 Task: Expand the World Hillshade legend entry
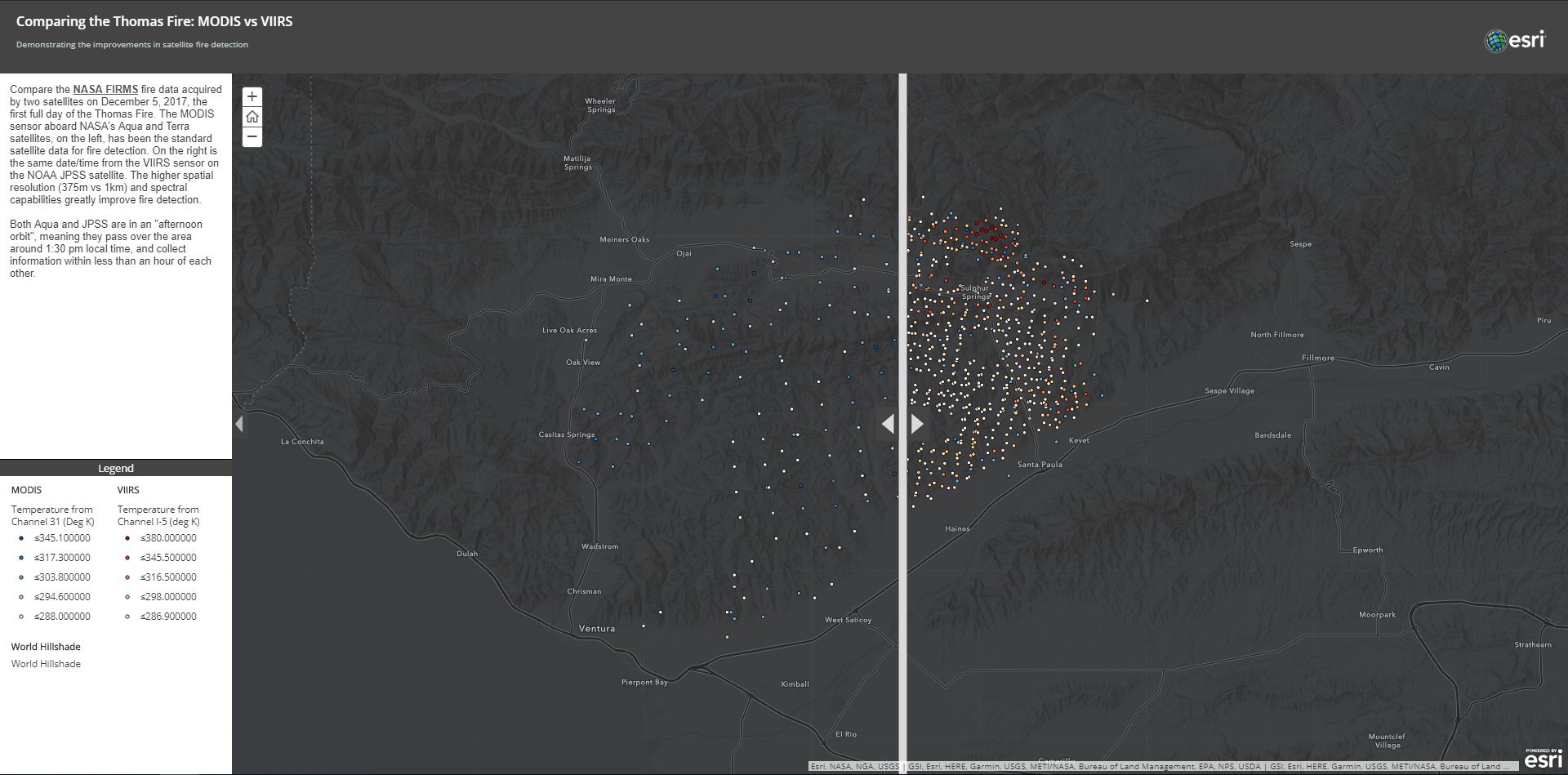click(45, 646)
